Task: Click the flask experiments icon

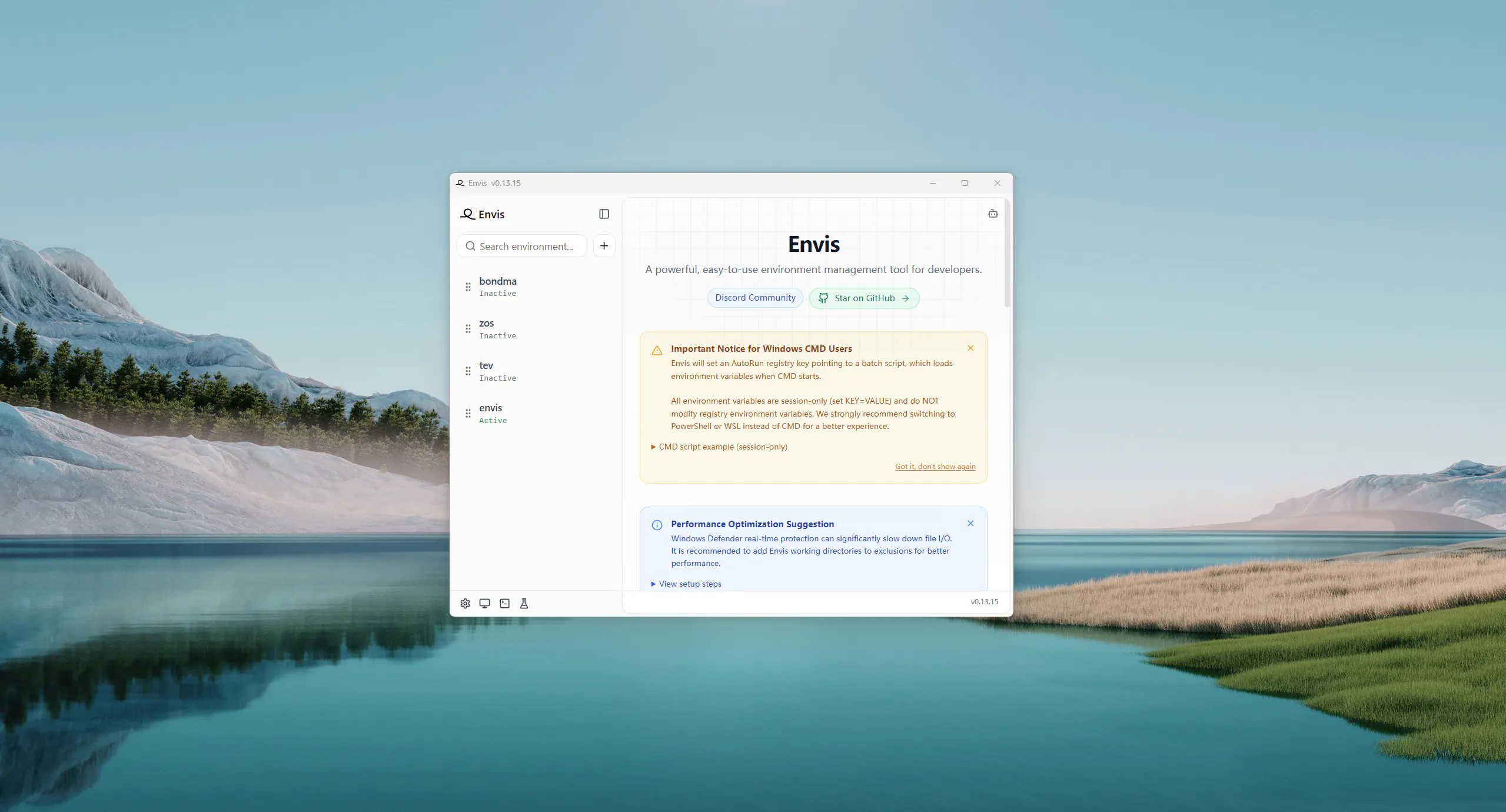Action: click(524, 603)
